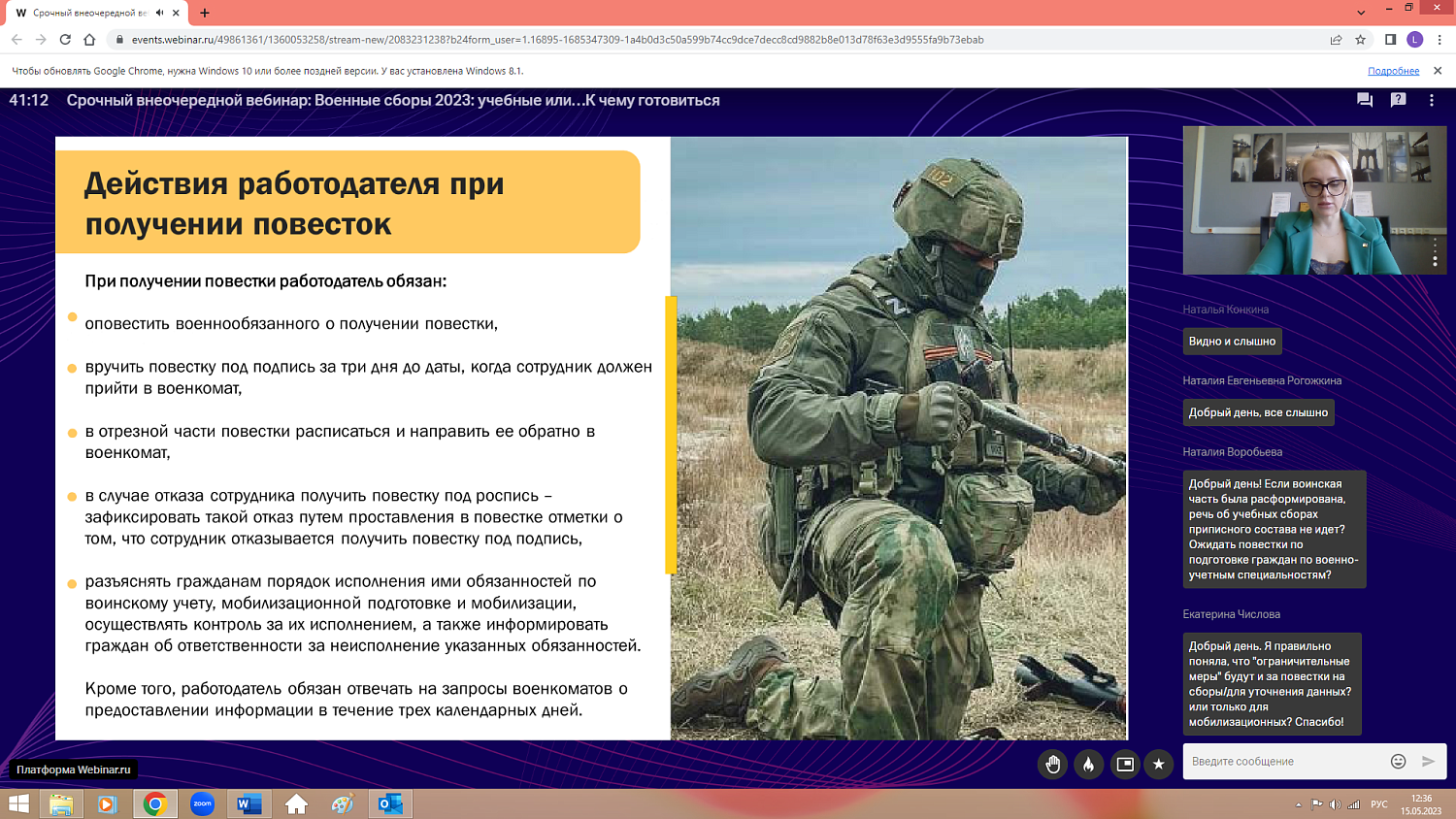Click the soldier photo on the slide
The height and width of the screenshot is (819, 1456).
[899, 439]
